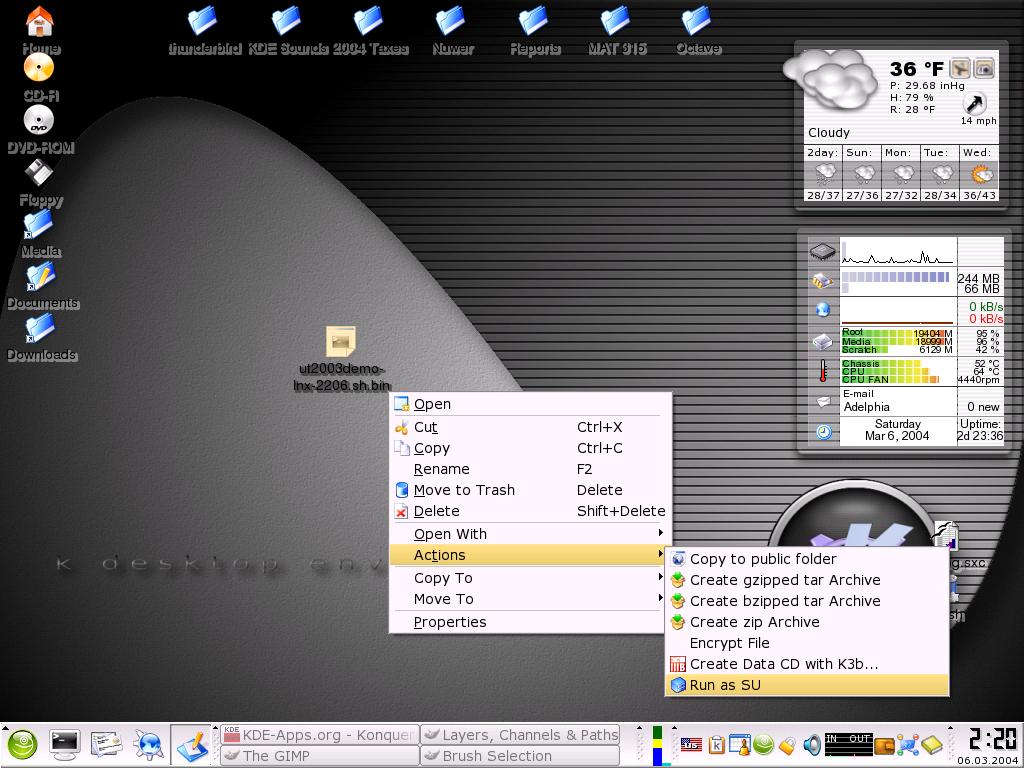Select Encrypt File action

[807, 643]
